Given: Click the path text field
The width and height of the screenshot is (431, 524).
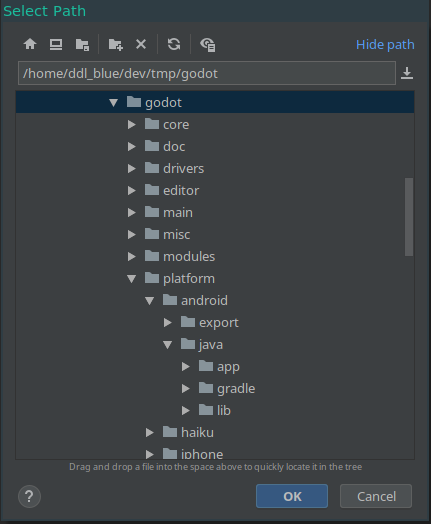Looking at the screenshot, I should 207,73.
